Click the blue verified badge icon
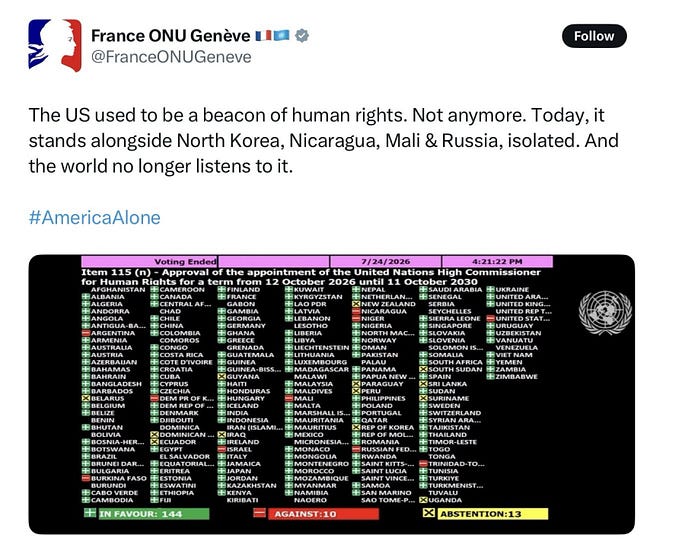Viewport: 685px width, 548px height. pyautogui.click(x=302, y=36)
